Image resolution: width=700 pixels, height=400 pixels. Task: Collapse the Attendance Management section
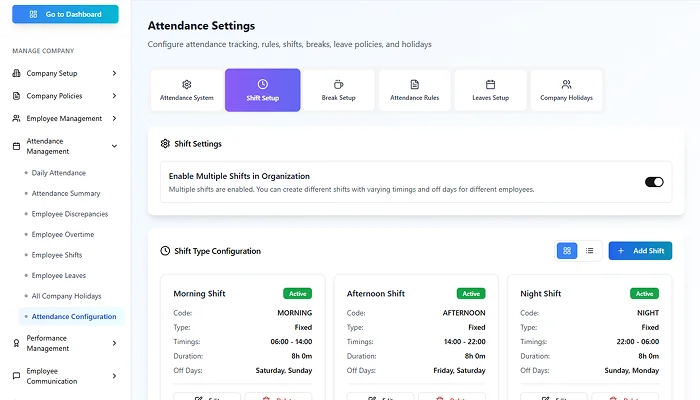pyautogui.click(x=114, y=146)
